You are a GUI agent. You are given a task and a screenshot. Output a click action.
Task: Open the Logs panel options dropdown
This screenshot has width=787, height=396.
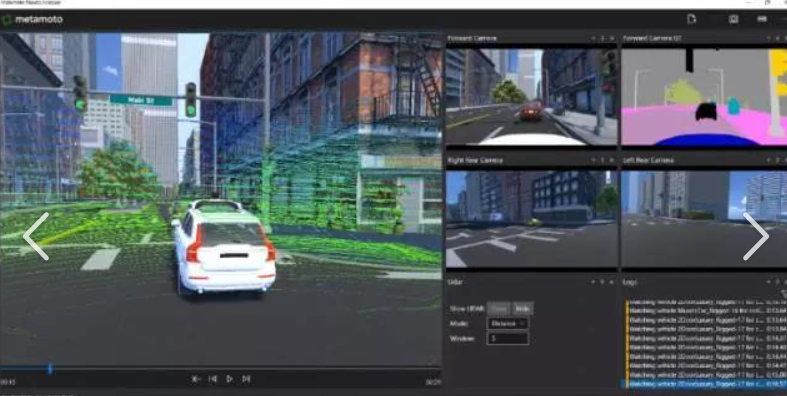point(769,282)
